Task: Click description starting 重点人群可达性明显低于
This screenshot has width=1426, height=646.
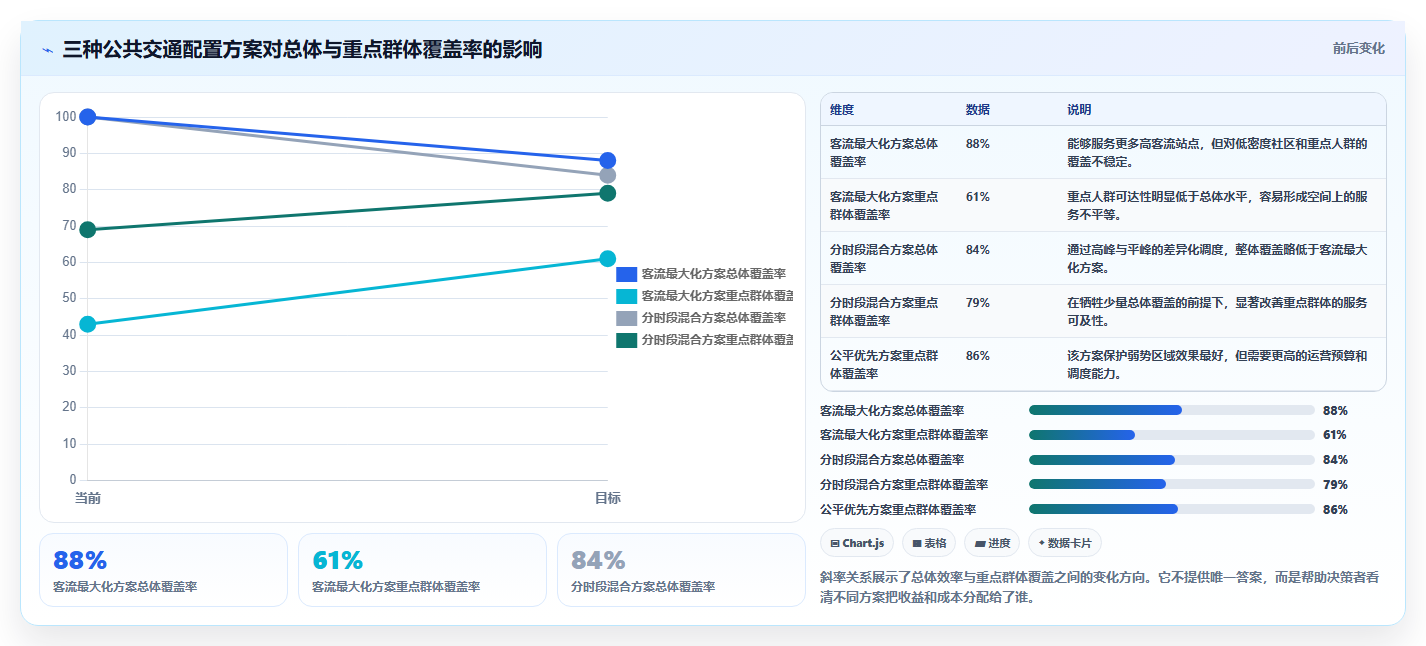Action: tap(1217, 205)
